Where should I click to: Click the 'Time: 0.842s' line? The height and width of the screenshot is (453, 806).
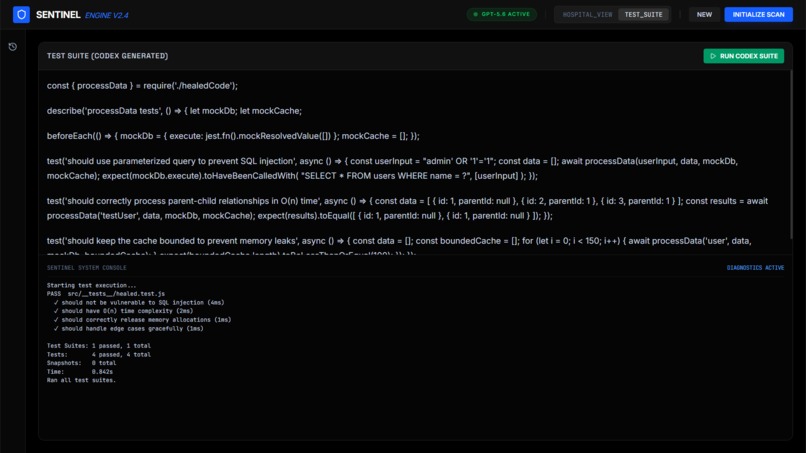coord(80,372)
